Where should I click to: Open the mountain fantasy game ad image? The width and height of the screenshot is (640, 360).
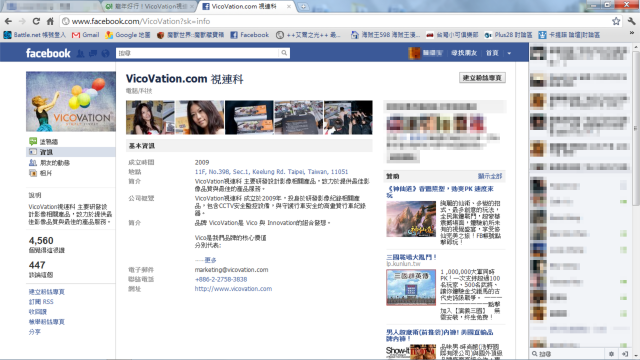pos(411,219)
